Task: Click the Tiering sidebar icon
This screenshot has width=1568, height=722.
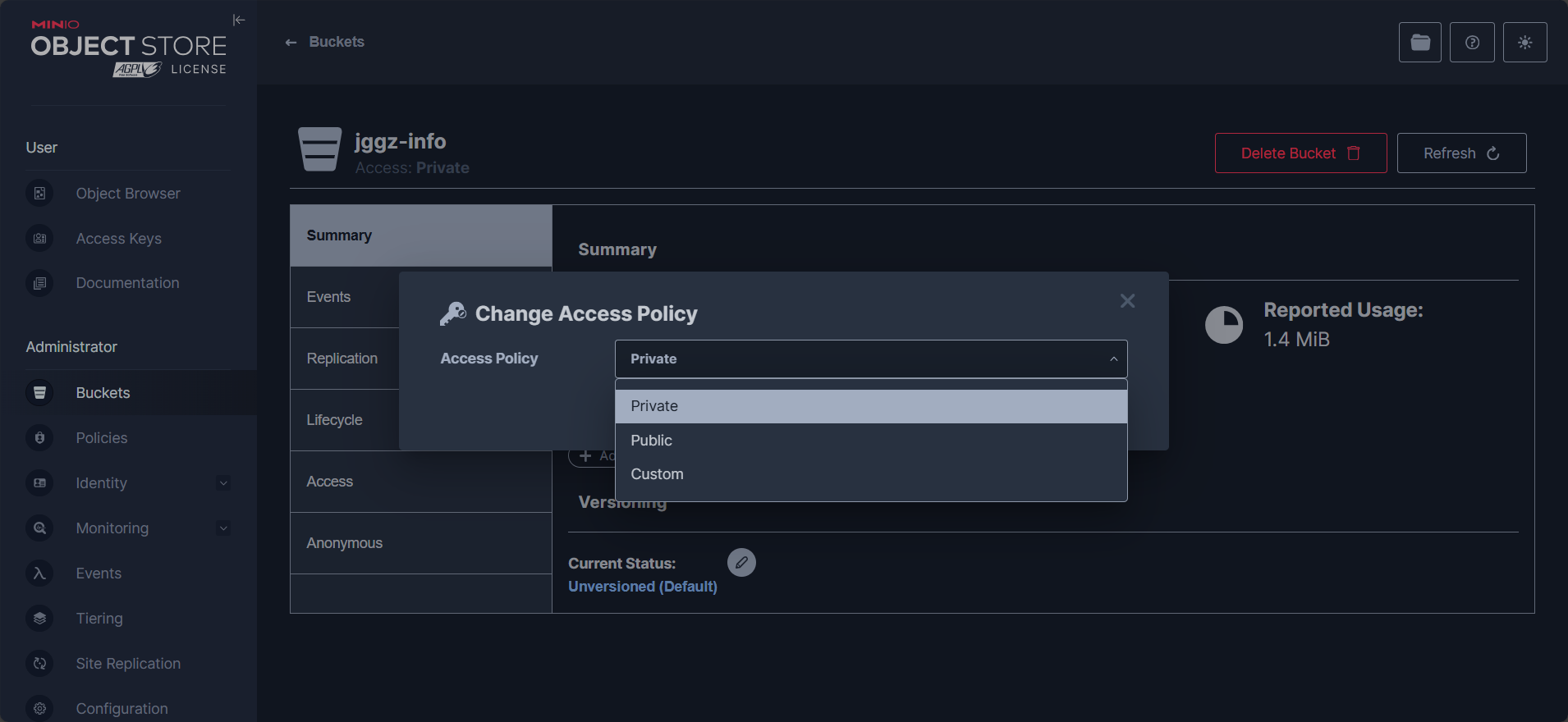Action: [39, 619]
